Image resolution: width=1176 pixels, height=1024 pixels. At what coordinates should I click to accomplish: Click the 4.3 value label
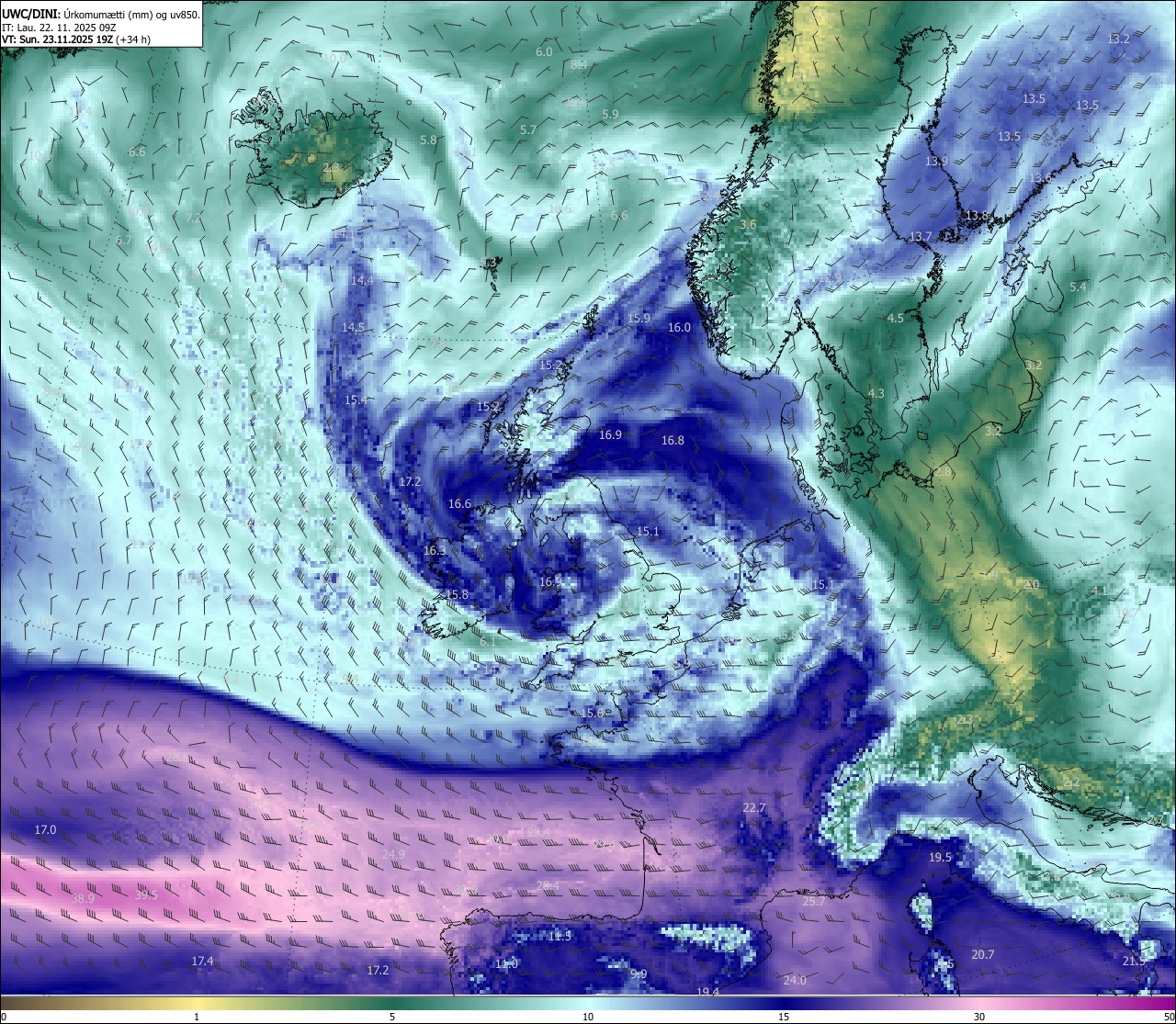coord(876,393)
